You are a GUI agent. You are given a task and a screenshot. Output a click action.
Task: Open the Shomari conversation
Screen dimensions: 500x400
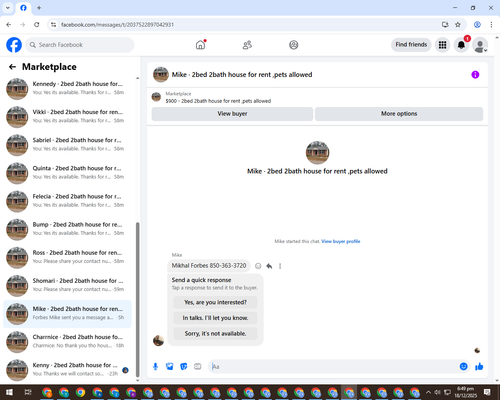coord(67,285)
